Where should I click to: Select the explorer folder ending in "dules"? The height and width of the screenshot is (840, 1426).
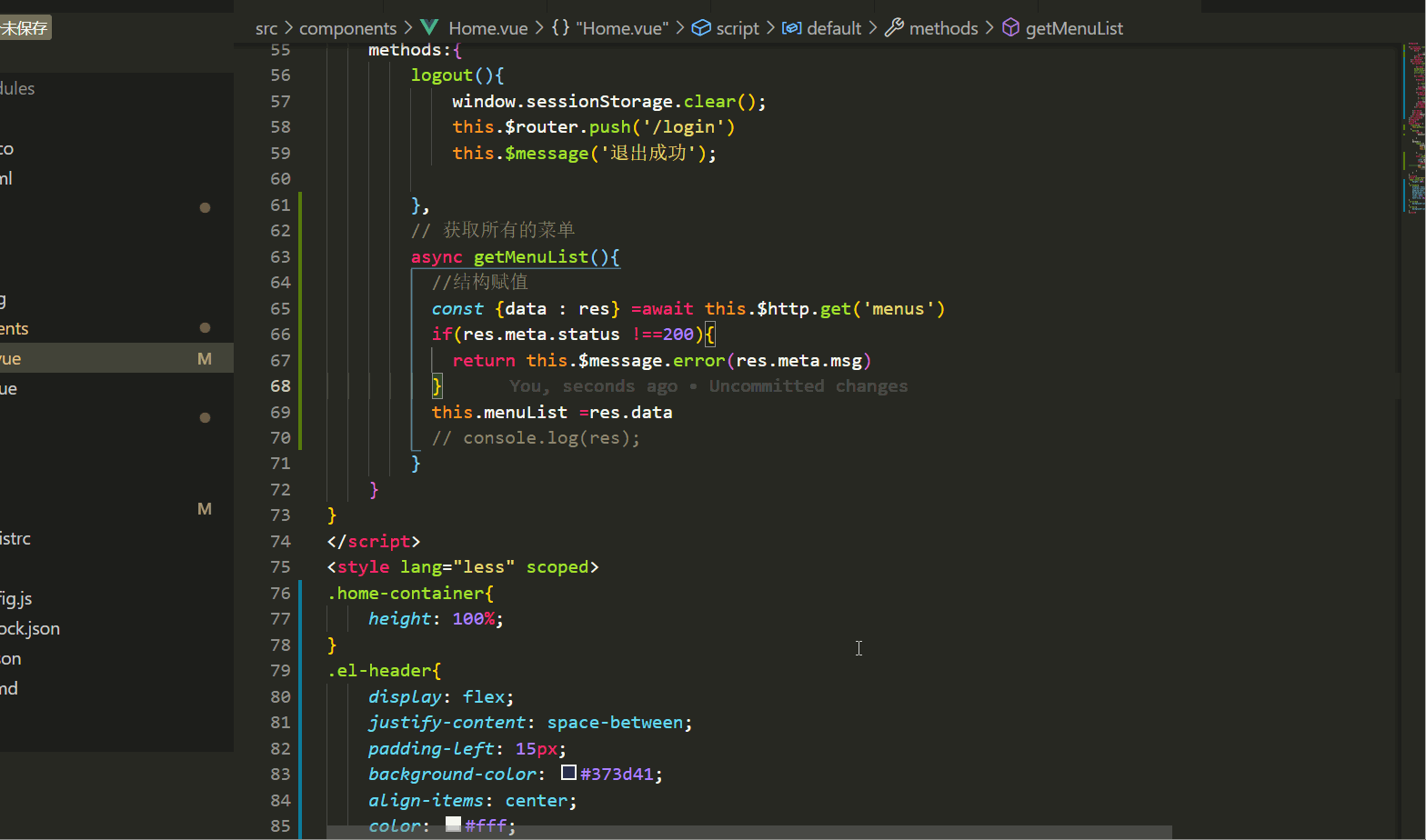pyautogui.click(x=17, y=88)
